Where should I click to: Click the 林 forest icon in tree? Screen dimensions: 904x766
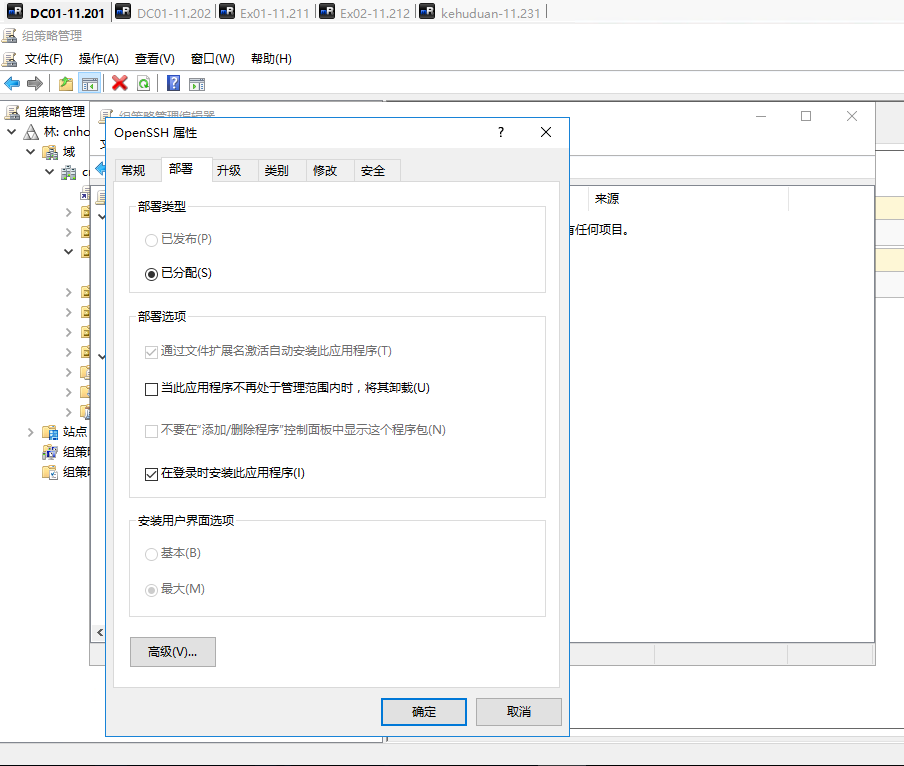31,132
